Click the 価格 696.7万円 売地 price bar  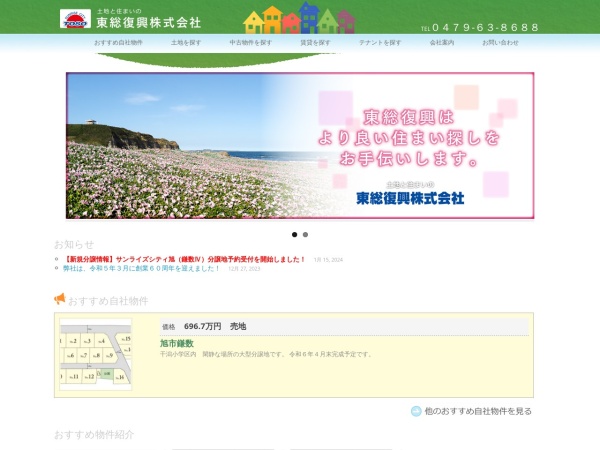(x=344, y=326)
